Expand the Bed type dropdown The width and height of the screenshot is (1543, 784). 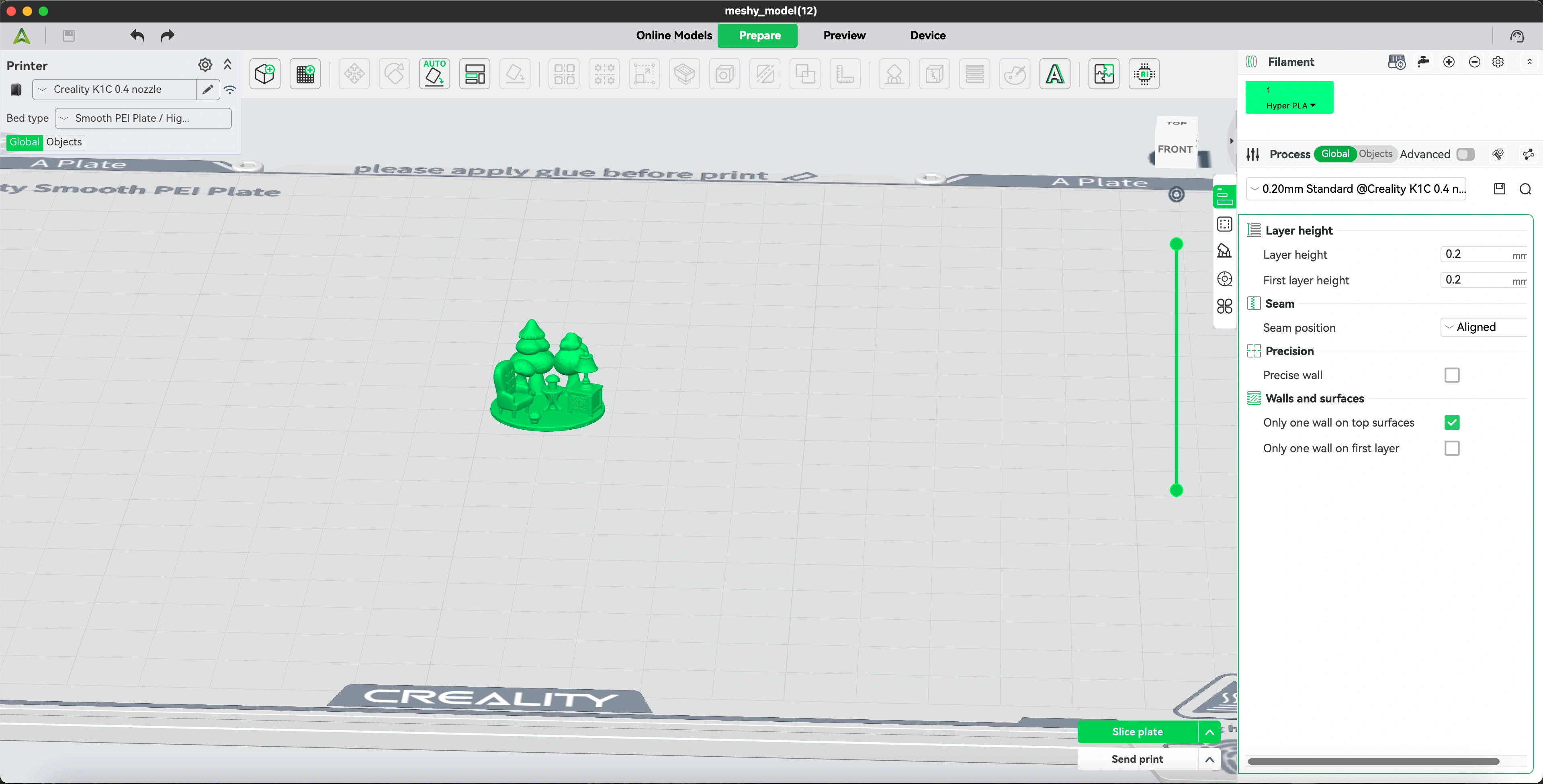pos(143,118)
